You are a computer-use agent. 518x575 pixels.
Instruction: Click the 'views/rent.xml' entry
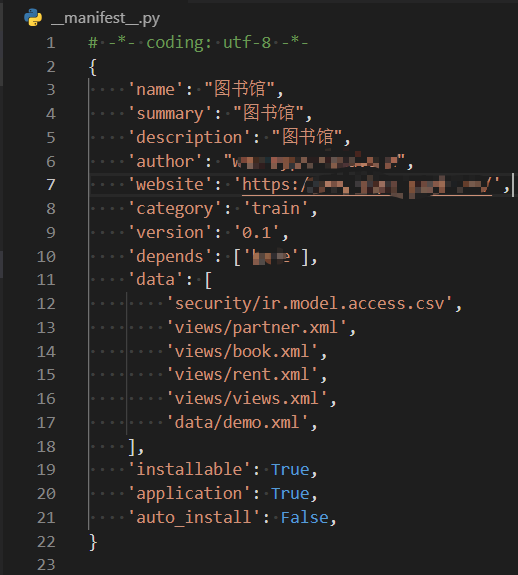[x=242, y=375]
